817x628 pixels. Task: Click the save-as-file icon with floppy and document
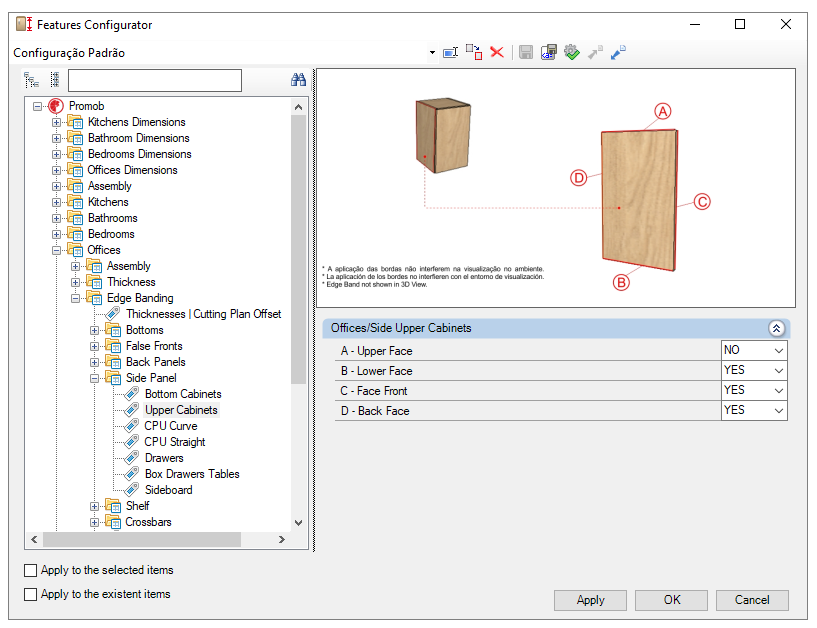pyautogui.click(x=549, y=52)
